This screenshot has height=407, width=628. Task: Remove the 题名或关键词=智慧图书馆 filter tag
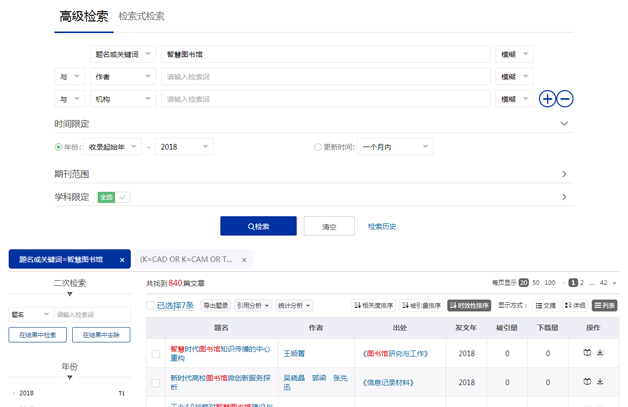(x=122, y=260)
